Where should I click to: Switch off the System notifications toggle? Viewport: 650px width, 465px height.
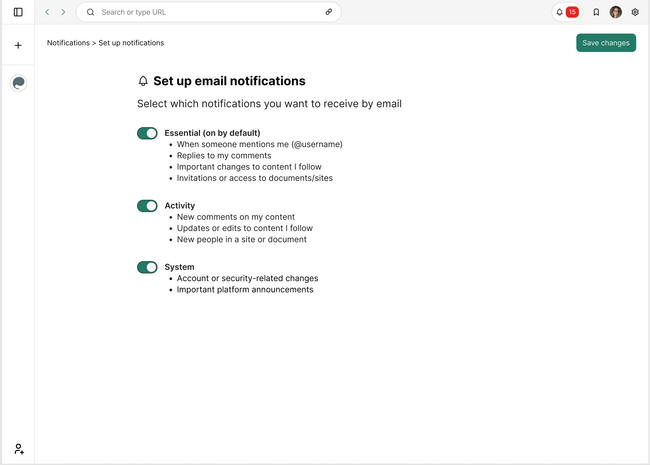[147, 267]
